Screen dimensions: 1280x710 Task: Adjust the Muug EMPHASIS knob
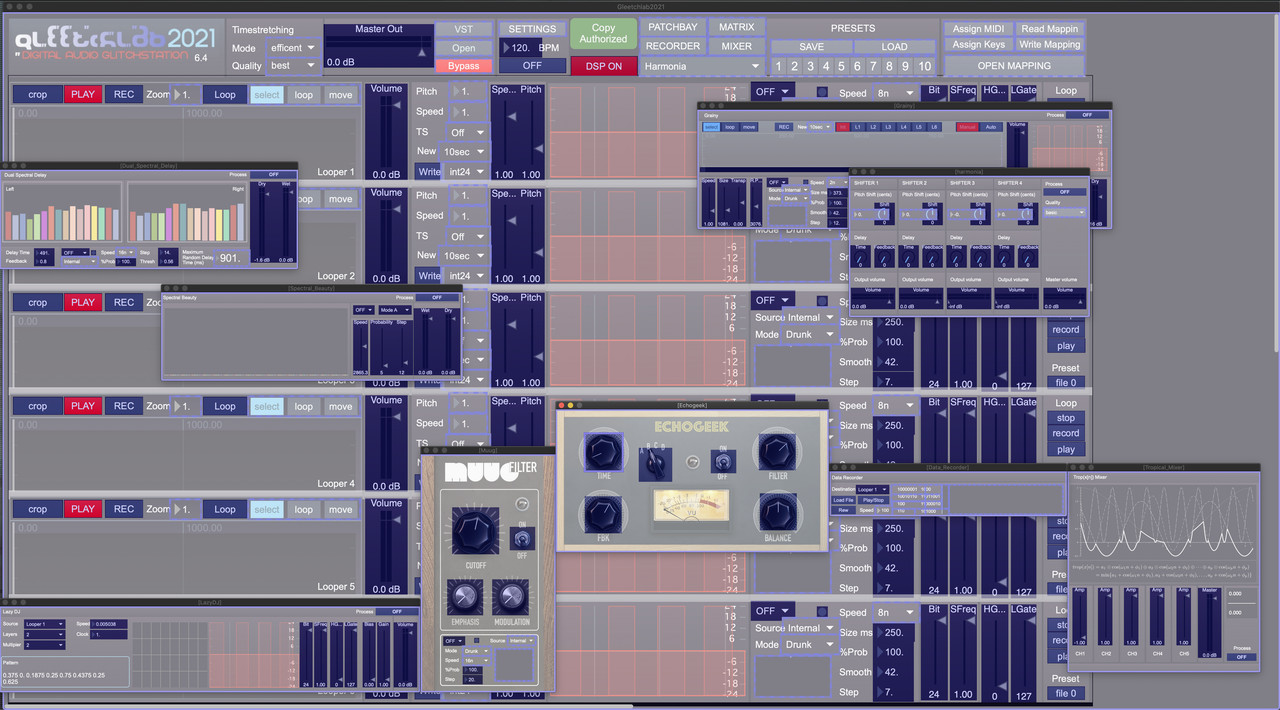(464, 598)
